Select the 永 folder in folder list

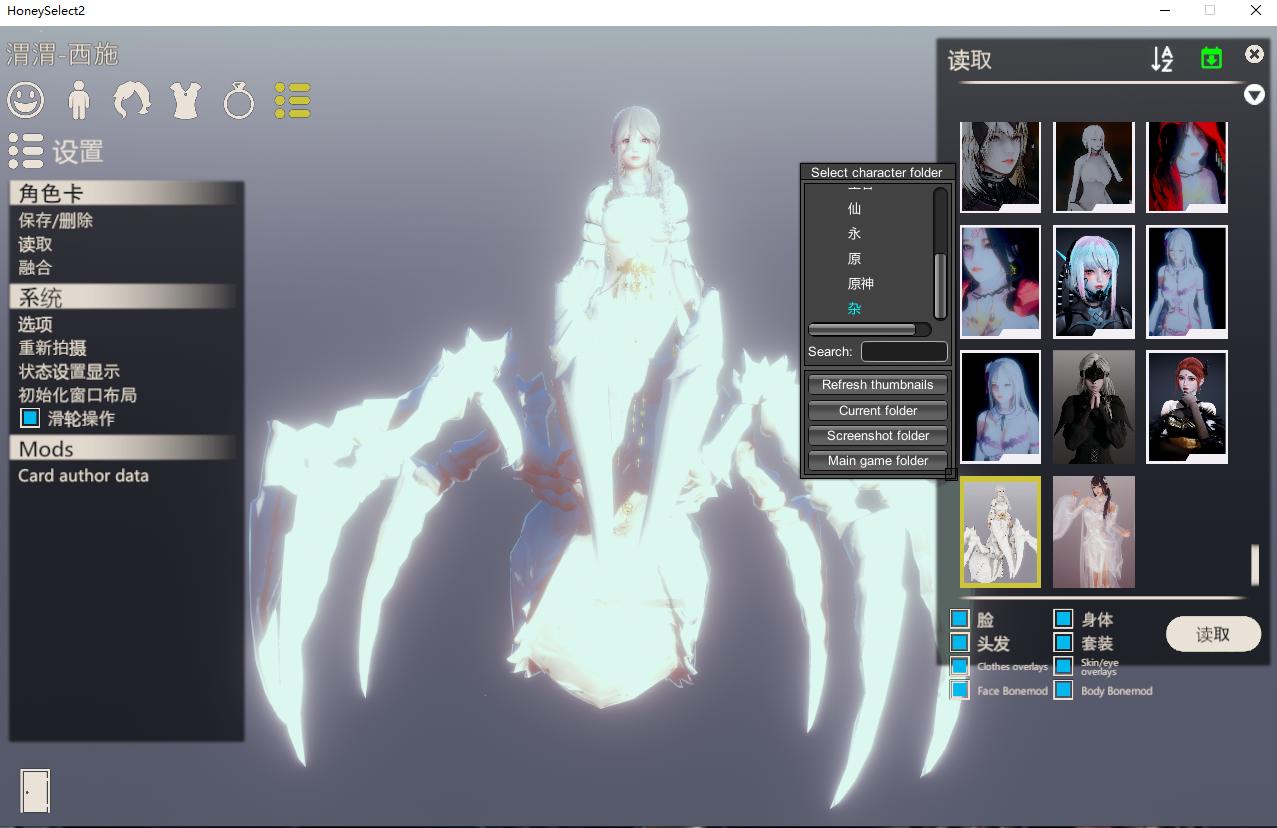click(x=854, y=233)
